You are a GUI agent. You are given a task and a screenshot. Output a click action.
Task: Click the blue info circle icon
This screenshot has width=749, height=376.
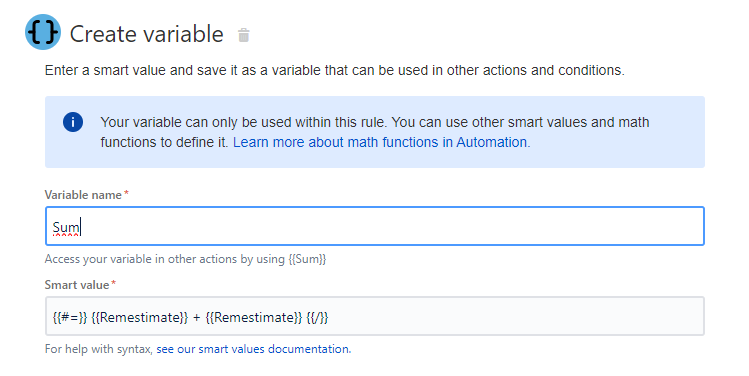(73, 122)
